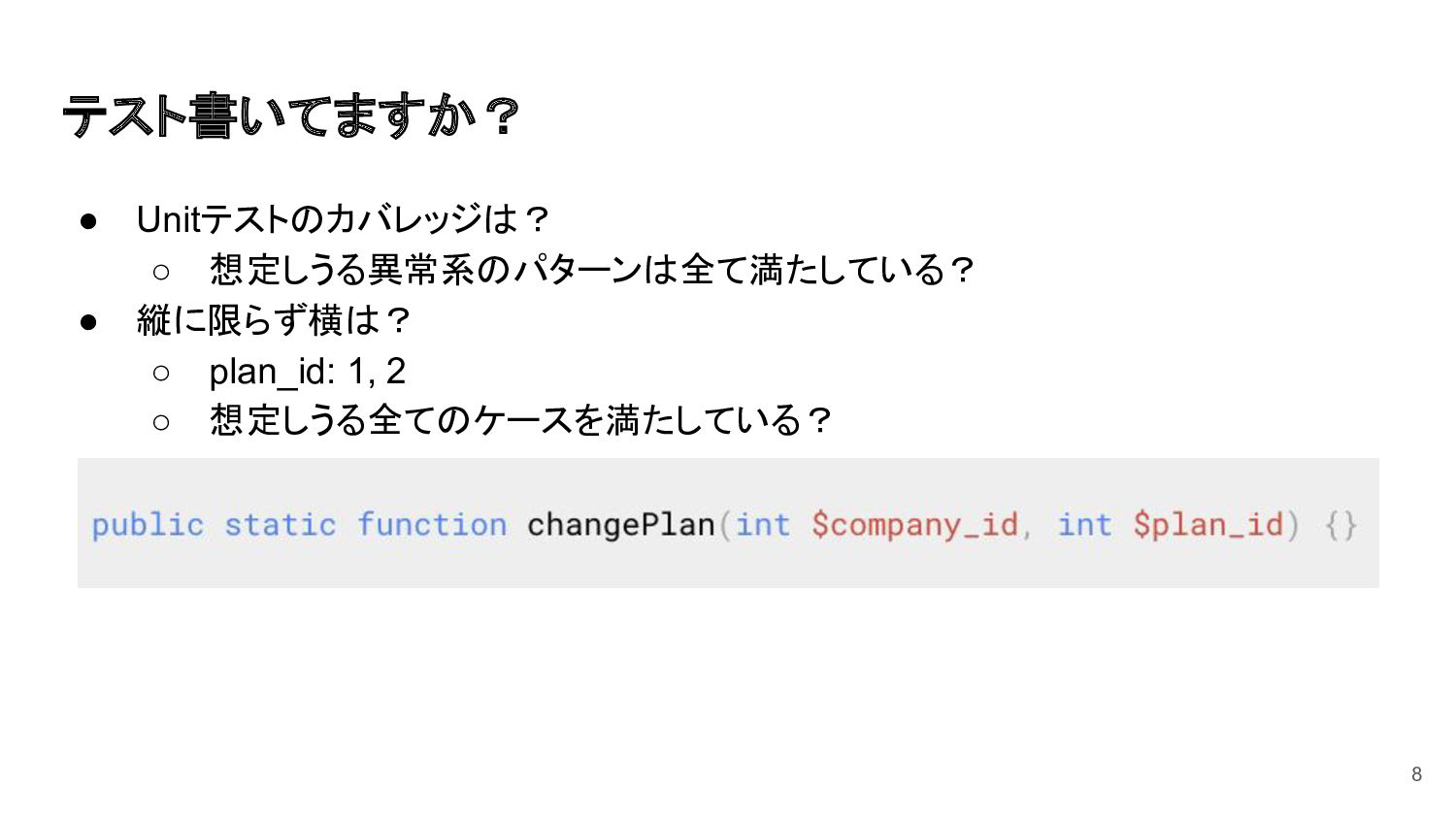This screenshot has width=1456, height=819.
Task: Click the static keyword in code
Action: 281,525
